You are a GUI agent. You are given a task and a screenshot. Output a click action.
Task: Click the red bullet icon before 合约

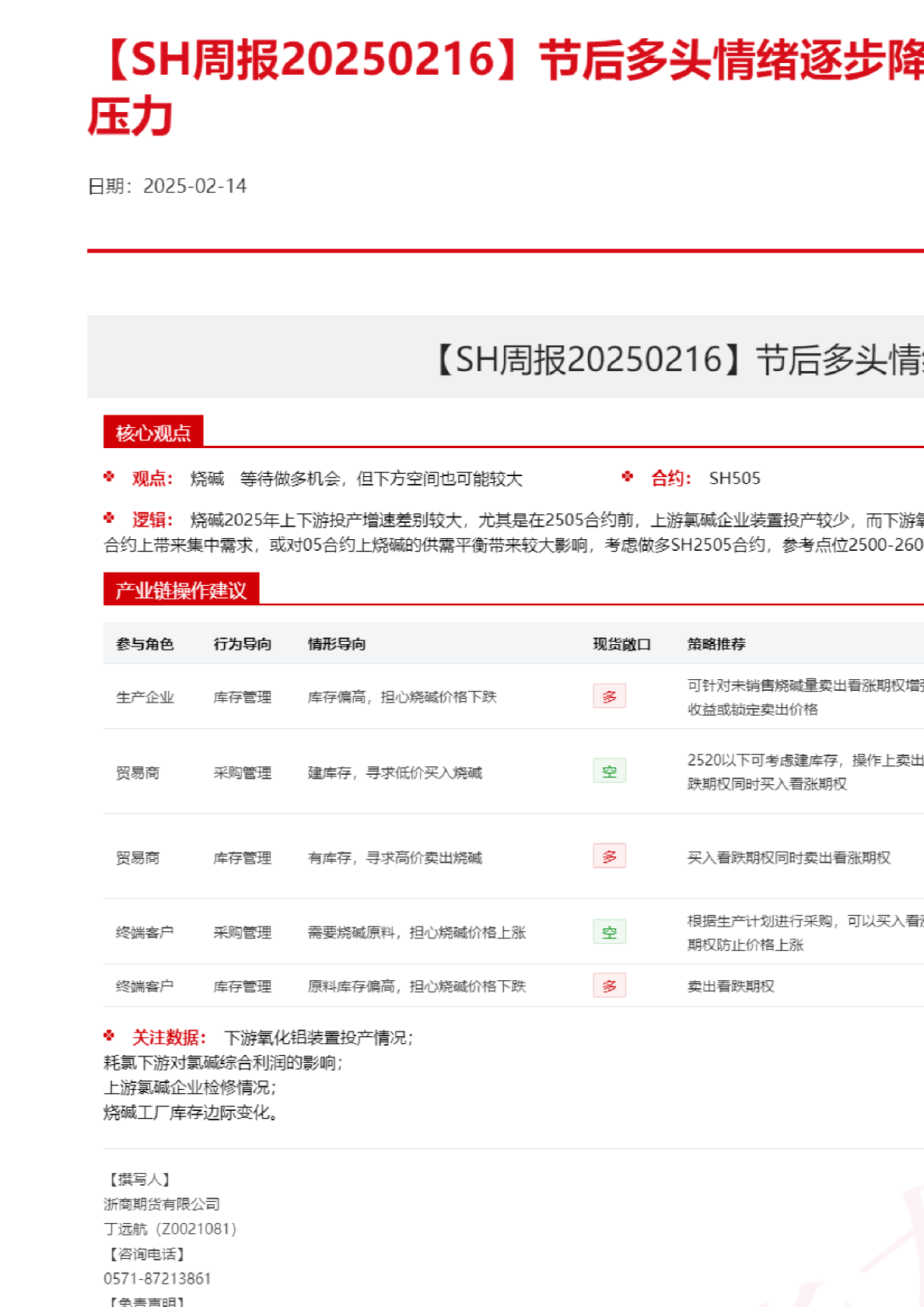[x=628, y=477]
